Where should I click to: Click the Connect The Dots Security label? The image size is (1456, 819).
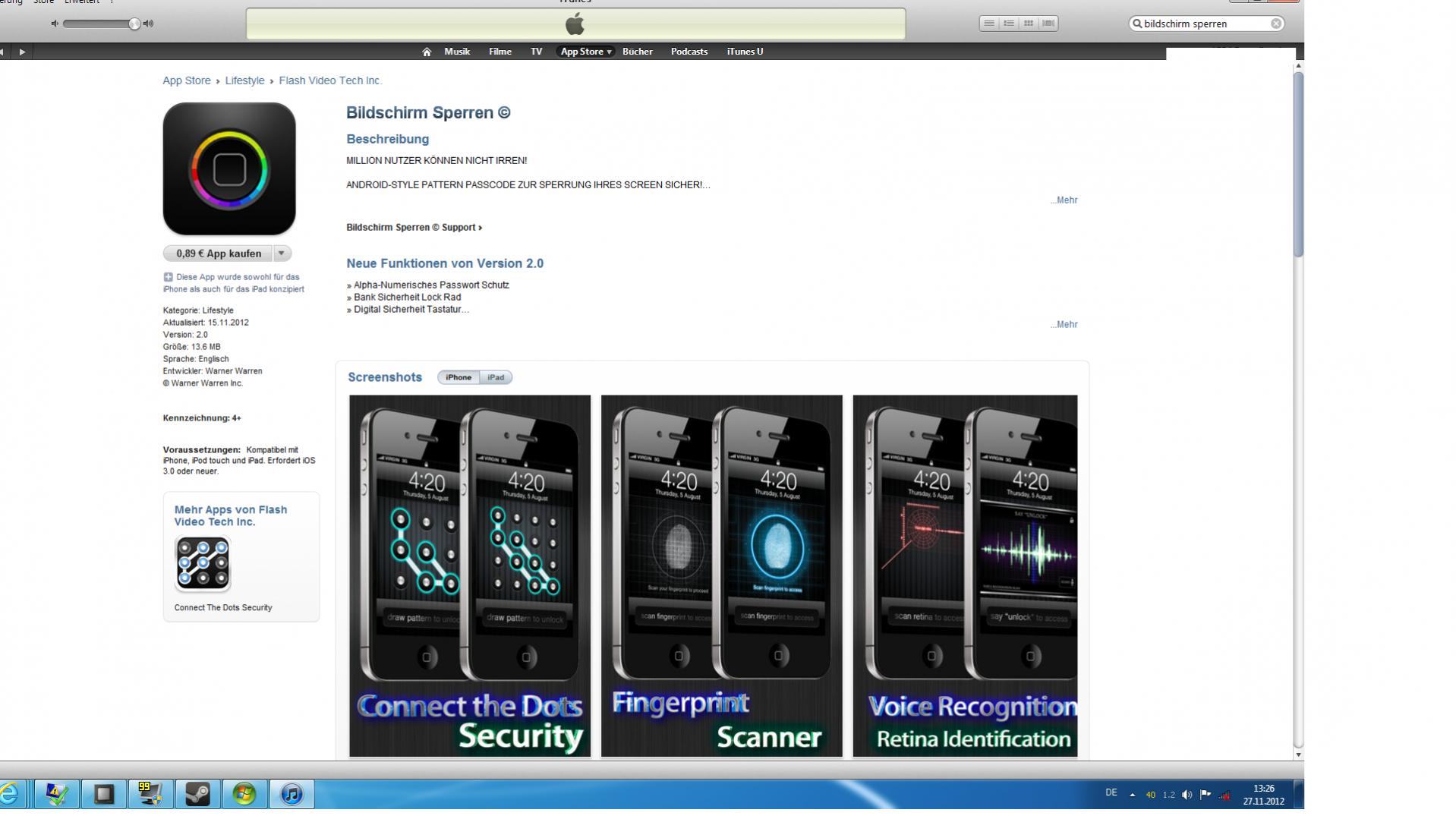click(x=223, y=608)
